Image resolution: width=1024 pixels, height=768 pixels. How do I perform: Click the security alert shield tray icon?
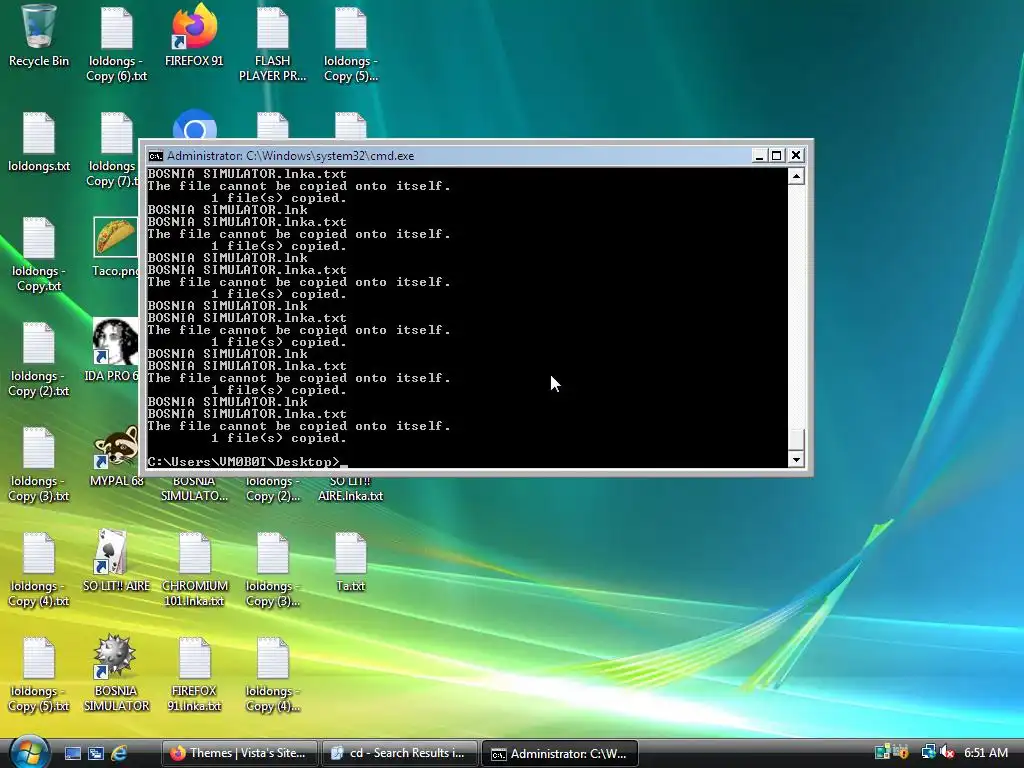(x=902, y=752)
